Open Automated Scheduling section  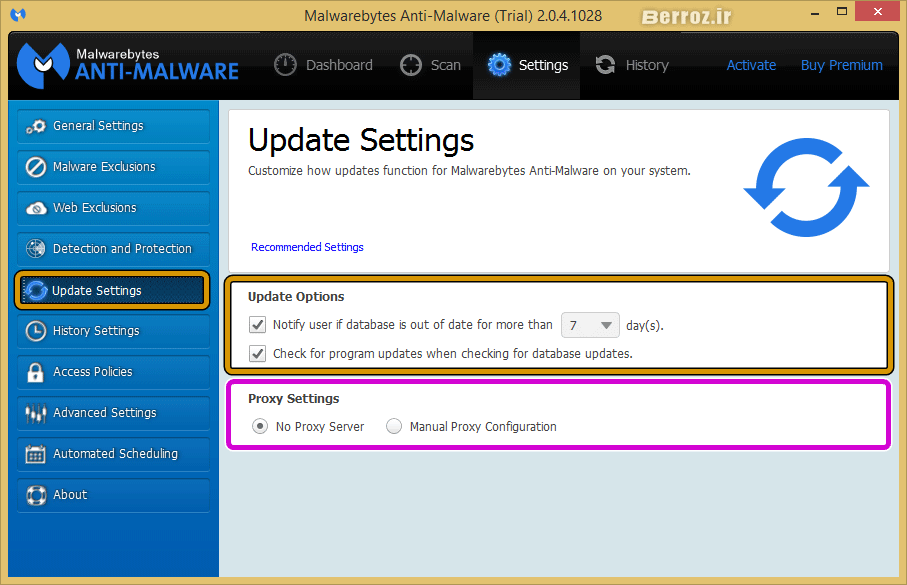pyautogui.click(x=113, y=454)
